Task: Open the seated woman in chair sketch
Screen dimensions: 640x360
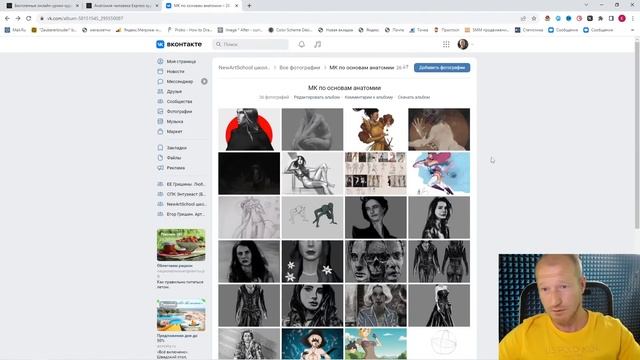Action: (x=312, y=173)
